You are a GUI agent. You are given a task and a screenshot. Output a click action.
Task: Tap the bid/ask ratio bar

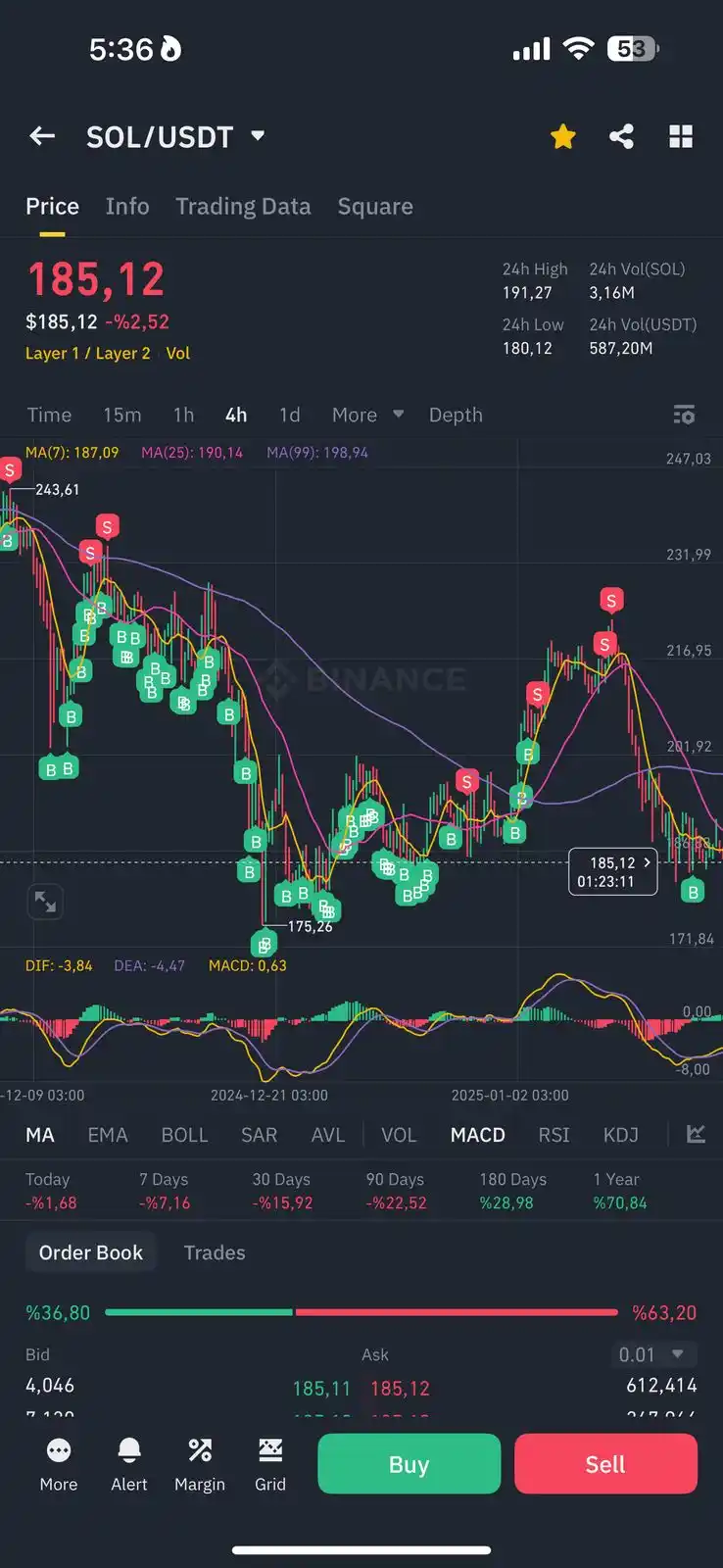pos(361,1312)
